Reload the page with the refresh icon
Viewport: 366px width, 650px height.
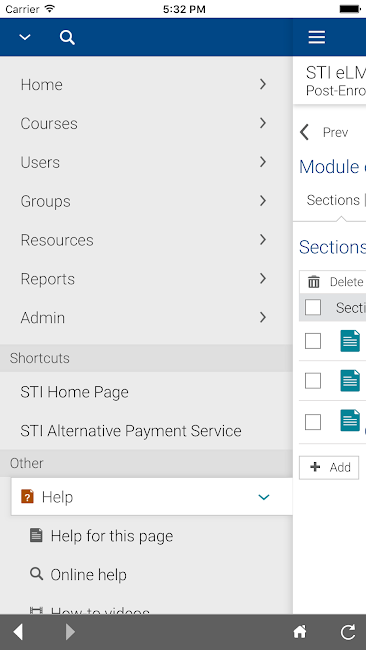coord(348,632)
